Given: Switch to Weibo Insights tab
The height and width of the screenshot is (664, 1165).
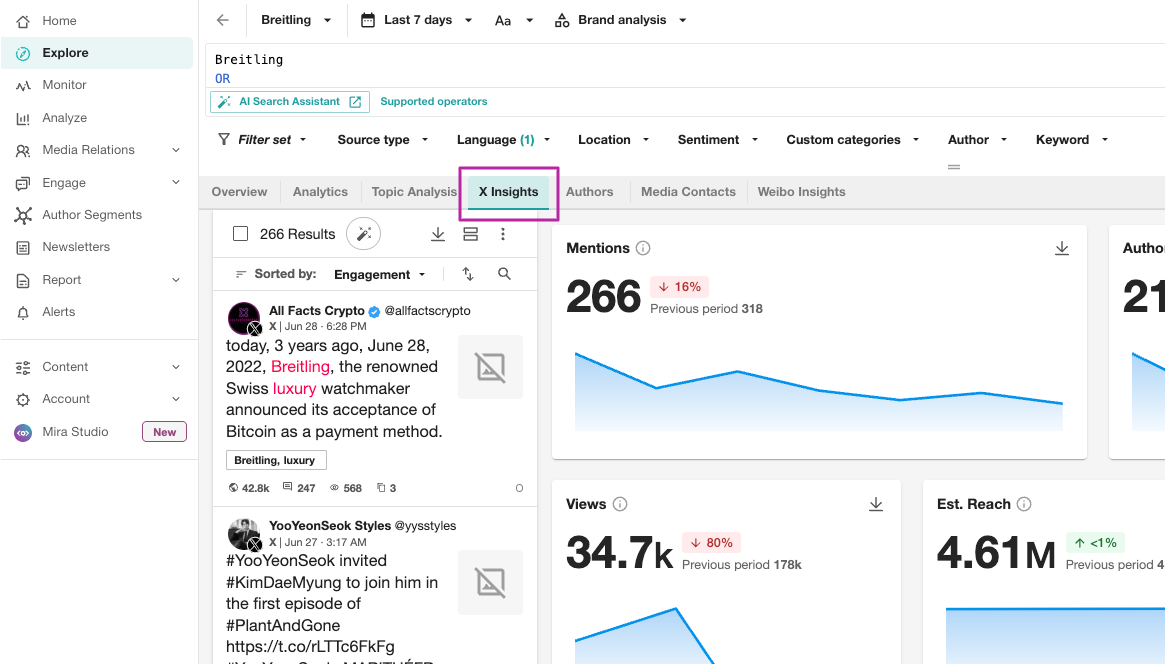Looking at the screenshot, I should pyautogui.click(x=801, y=192).
